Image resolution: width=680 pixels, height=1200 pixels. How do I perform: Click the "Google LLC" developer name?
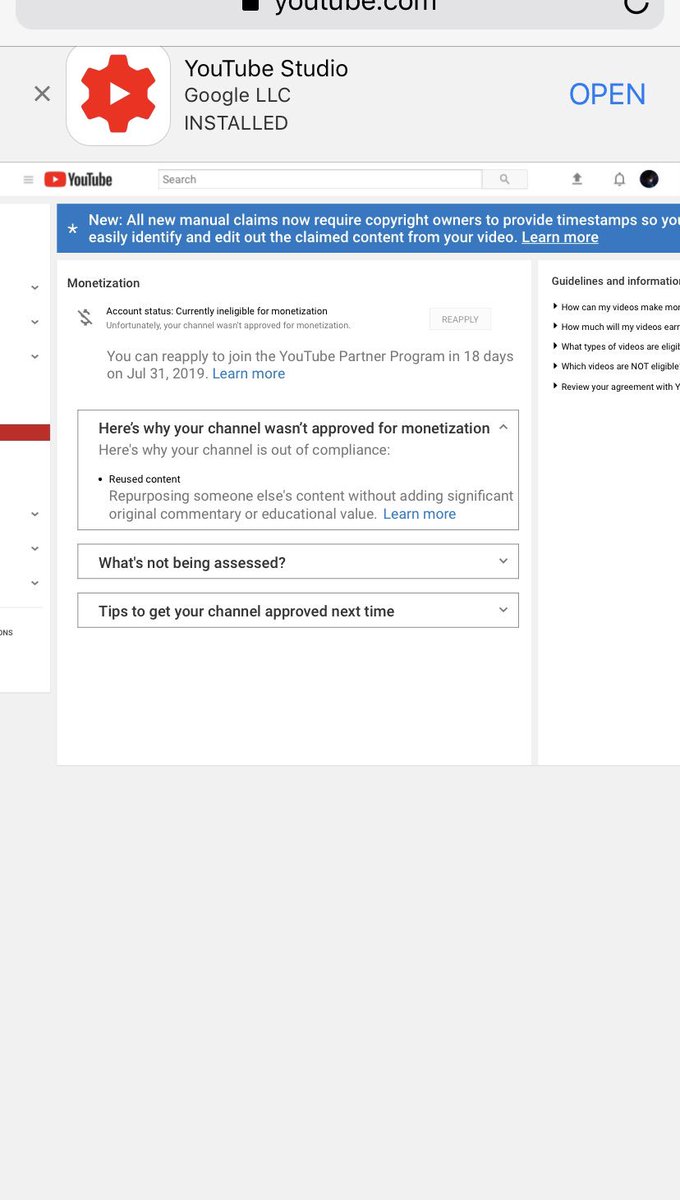237,96
